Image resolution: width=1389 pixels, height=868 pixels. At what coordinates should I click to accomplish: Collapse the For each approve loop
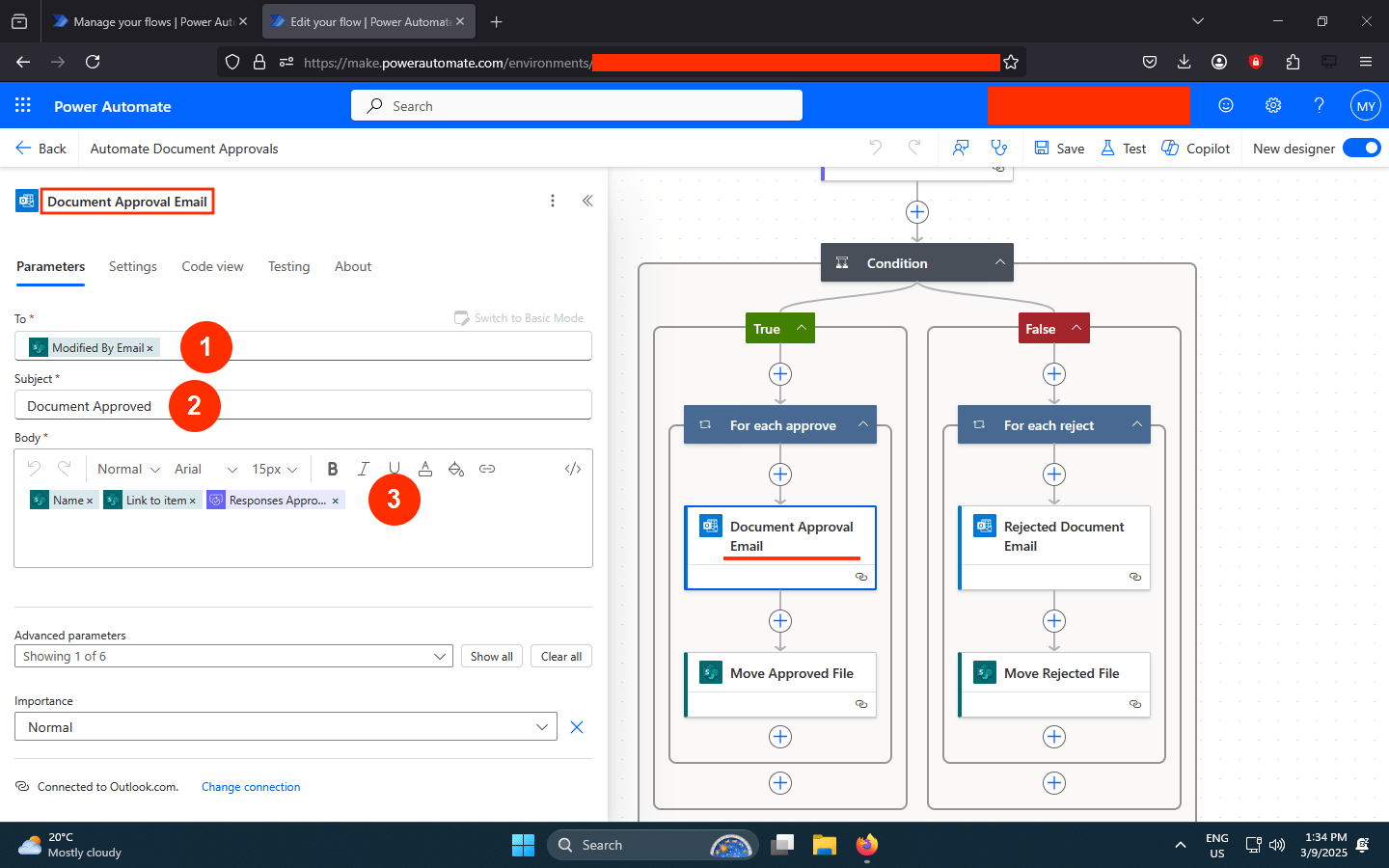(x=863, y=424)
